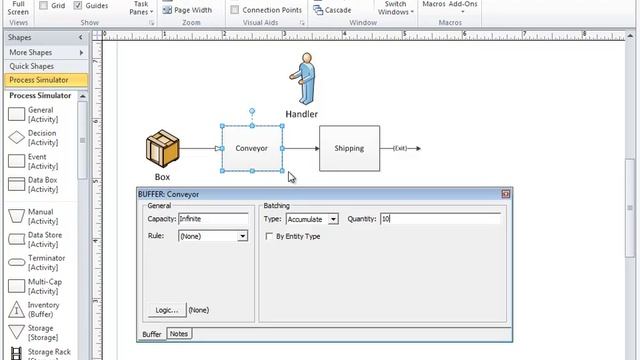Click the Logic... button
640x360 pixels.
(x=167, y=310)
